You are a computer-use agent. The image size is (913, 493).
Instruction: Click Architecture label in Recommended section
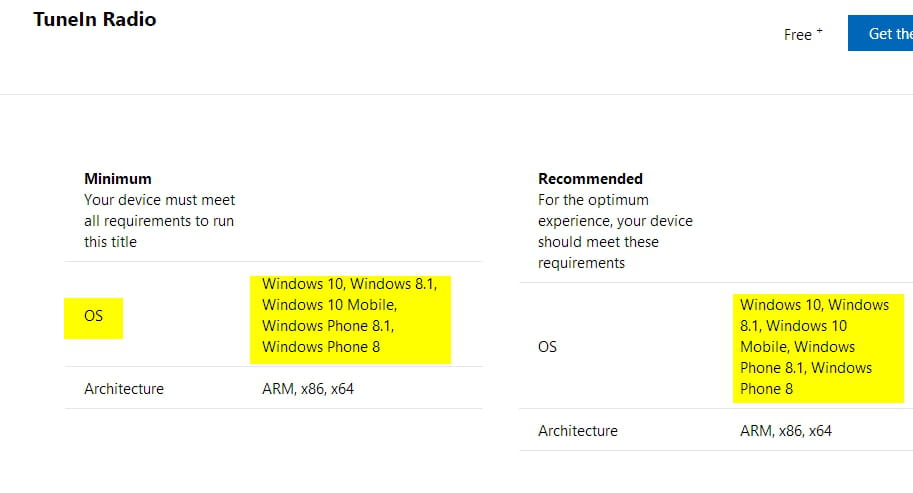click(578, 431)
